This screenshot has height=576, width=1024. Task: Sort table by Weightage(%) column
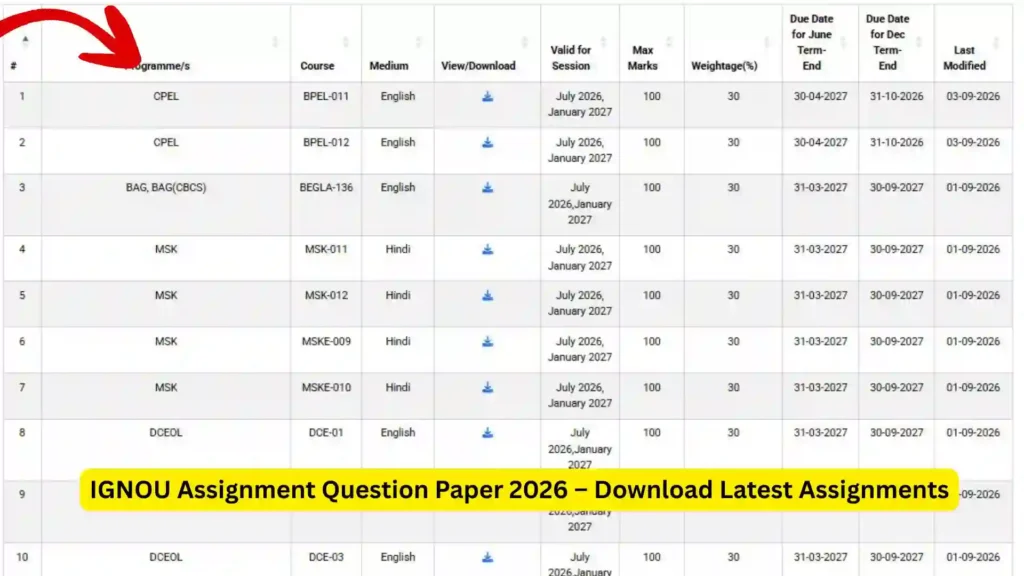pyautogui.click(x=733, y=43)
